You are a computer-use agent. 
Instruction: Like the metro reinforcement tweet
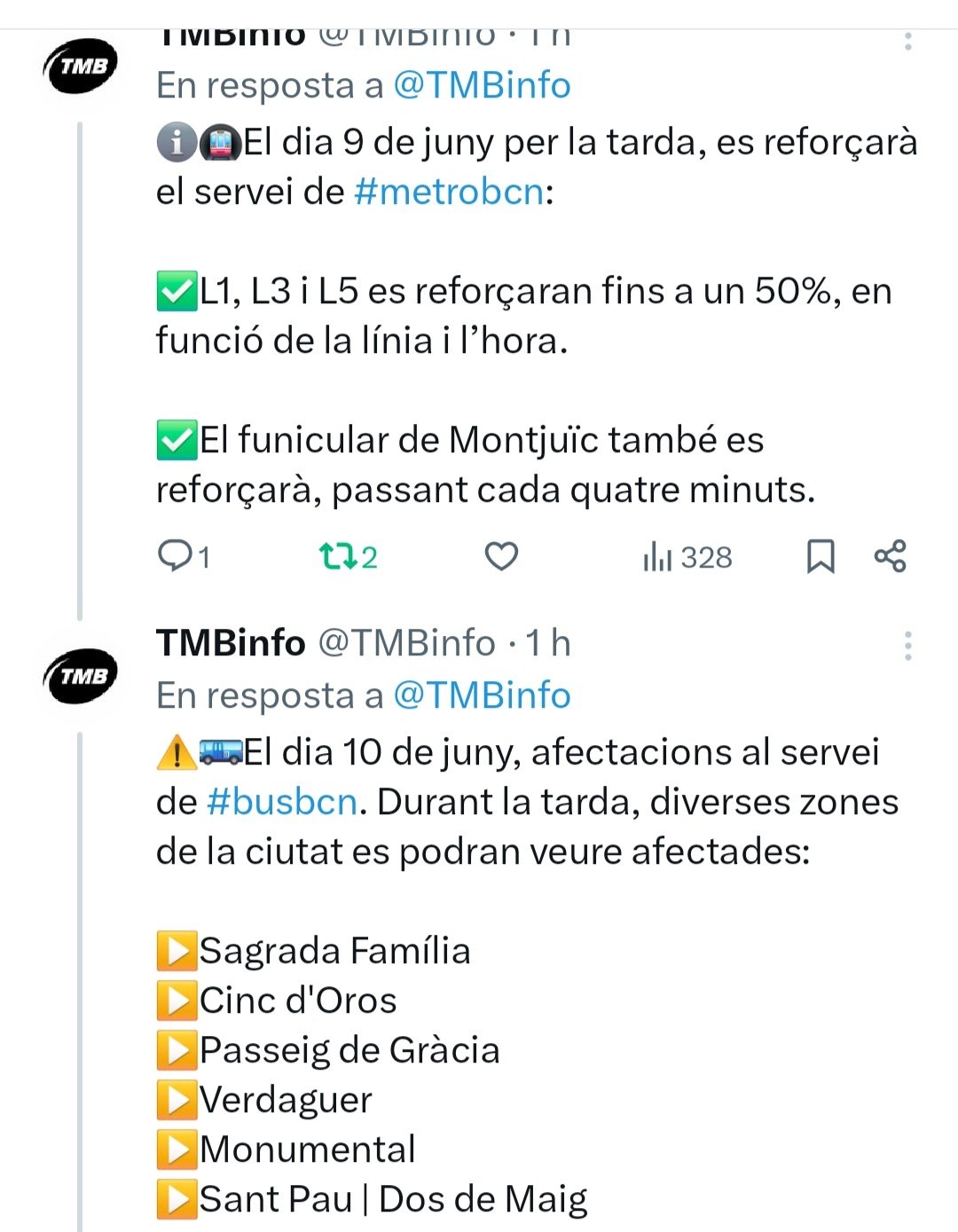click(x=501, y=557)
